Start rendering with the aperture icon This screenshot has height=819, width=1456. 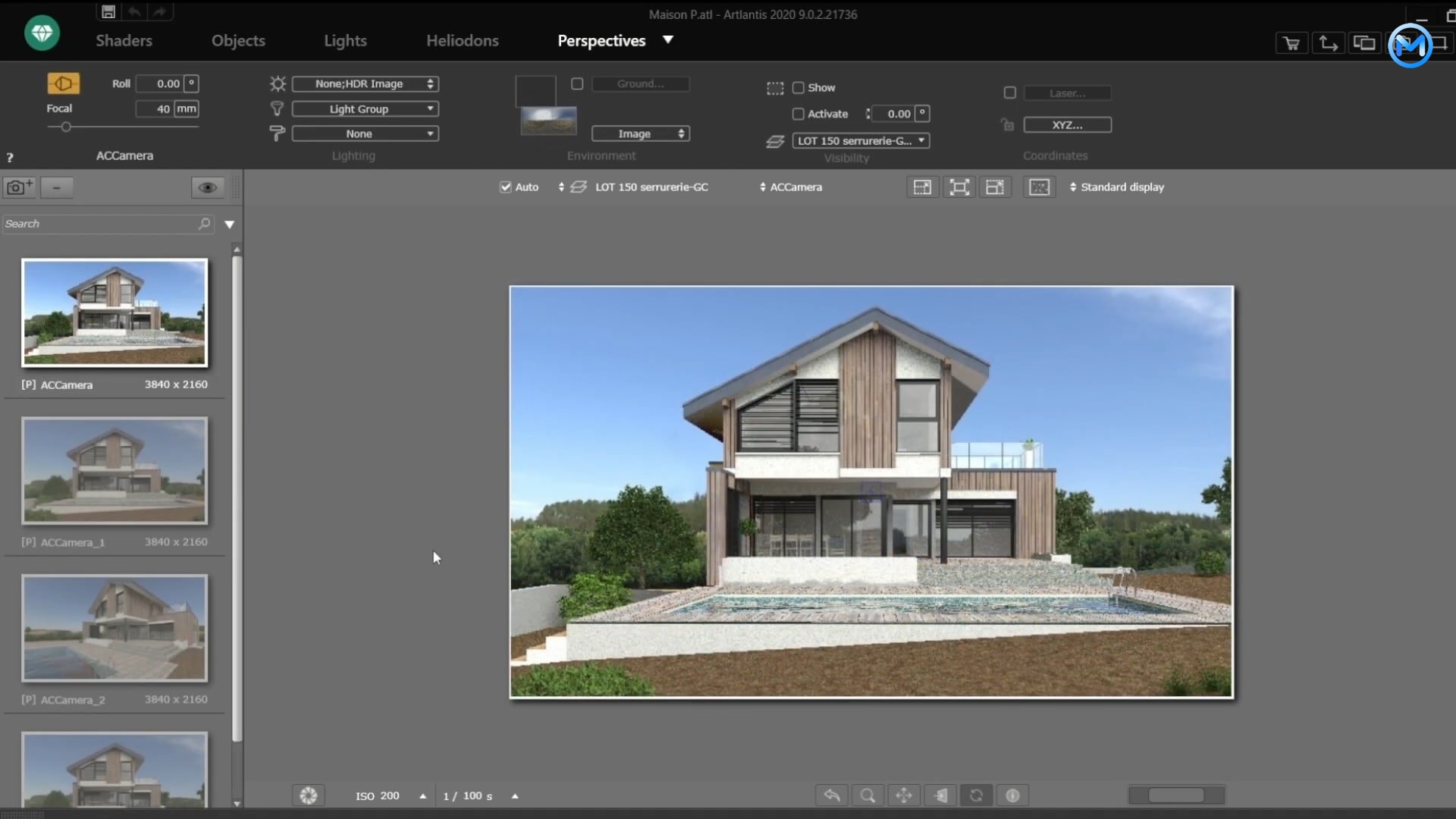pos(308,795)
